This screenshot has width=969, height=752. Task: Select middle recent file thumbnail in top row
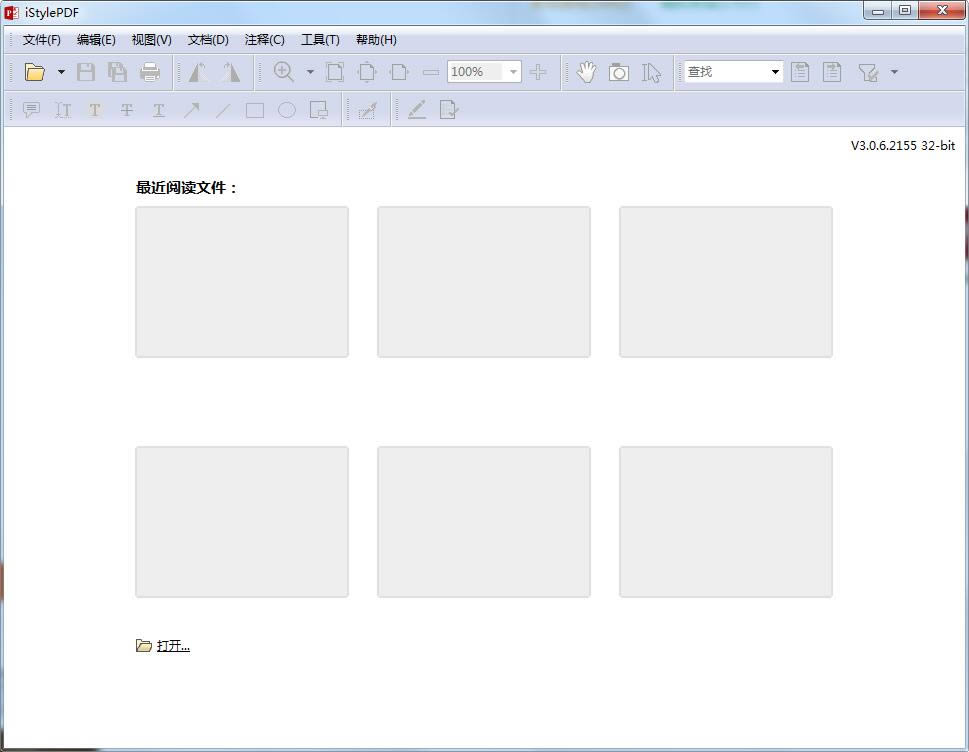click(484, 282)
